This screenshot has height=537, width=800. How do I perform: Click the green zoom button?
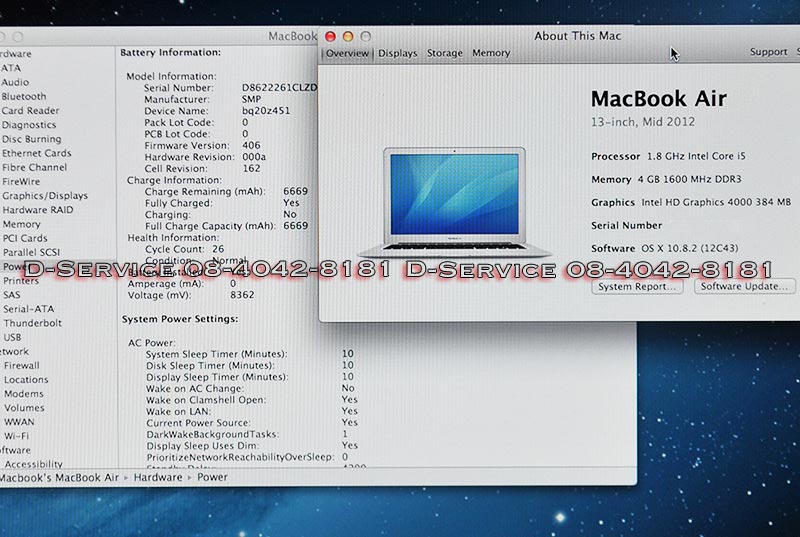(365, 36)
